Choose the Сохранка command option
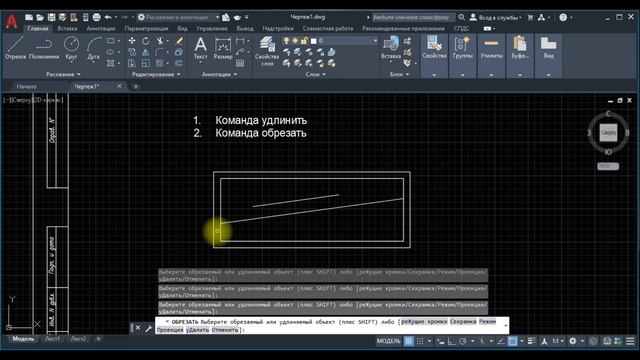The height and width of the screenshot is (360, 640). point(463,322)
